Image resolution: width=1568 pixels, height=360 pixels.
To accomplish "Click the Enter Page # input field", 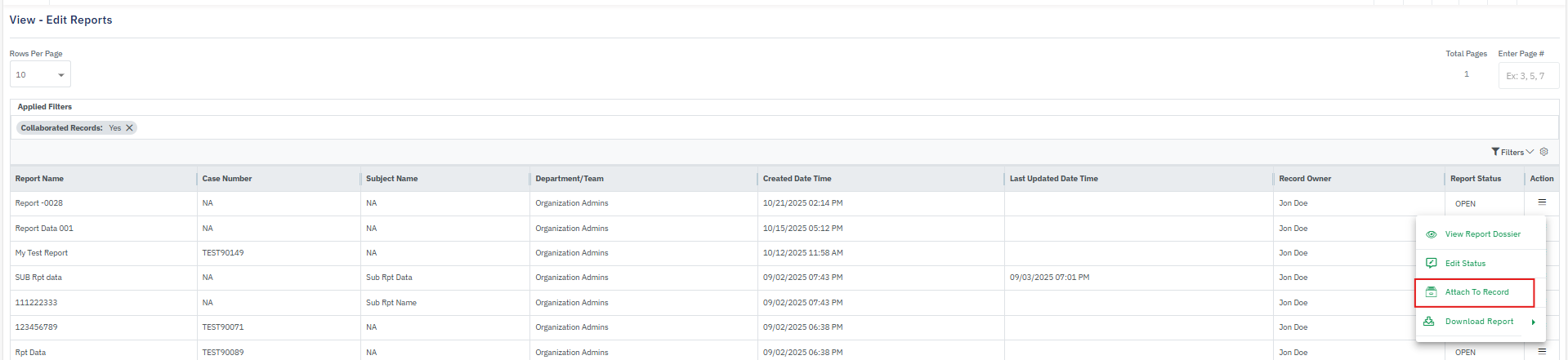I will pyautogui.click(x=1528, y=76).
